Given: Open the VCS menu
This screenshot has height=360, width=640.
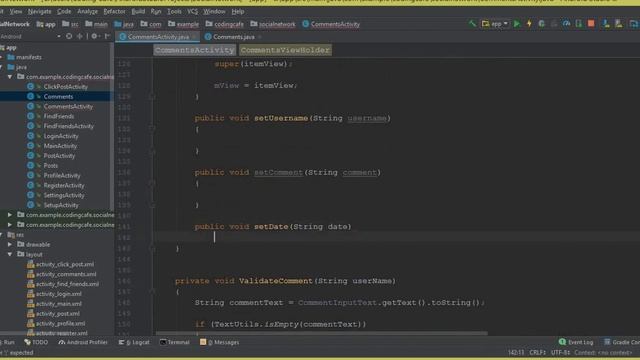Looking at the screenshot, I should pos(192,11).
